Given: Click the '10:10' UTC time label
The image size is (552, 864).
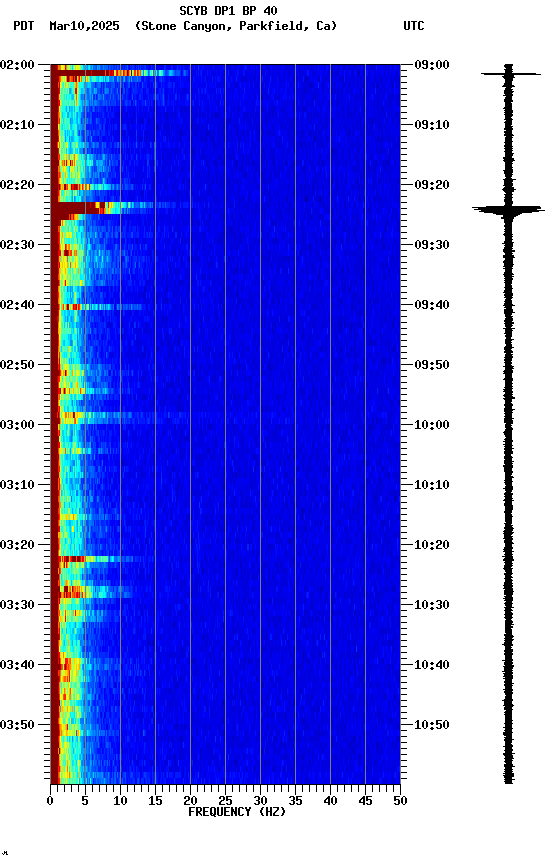Looking at the screenshot, I should [x=432, y=485].
